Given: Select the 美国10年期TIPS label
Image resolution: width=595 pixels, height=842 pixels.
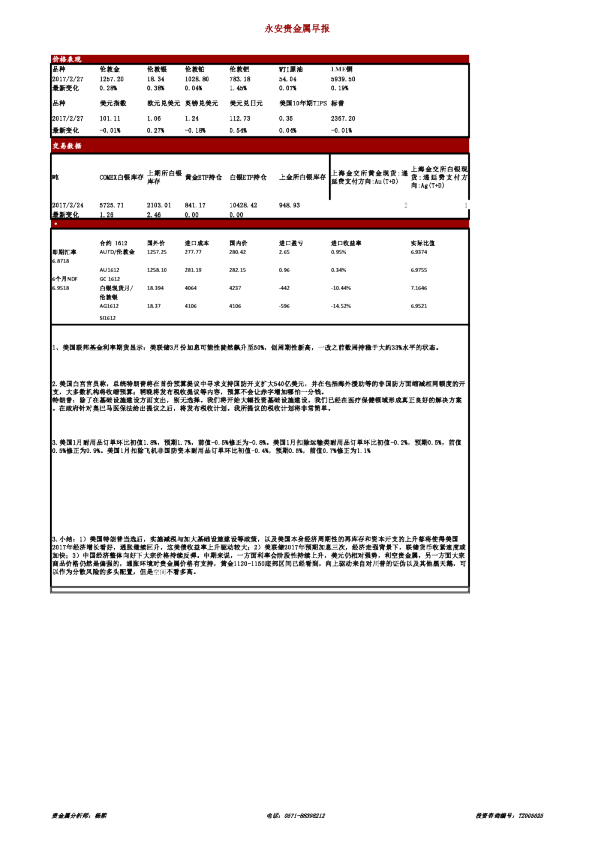Looking at the screenshot, I should pyautogui.click(x=303, y=103).
